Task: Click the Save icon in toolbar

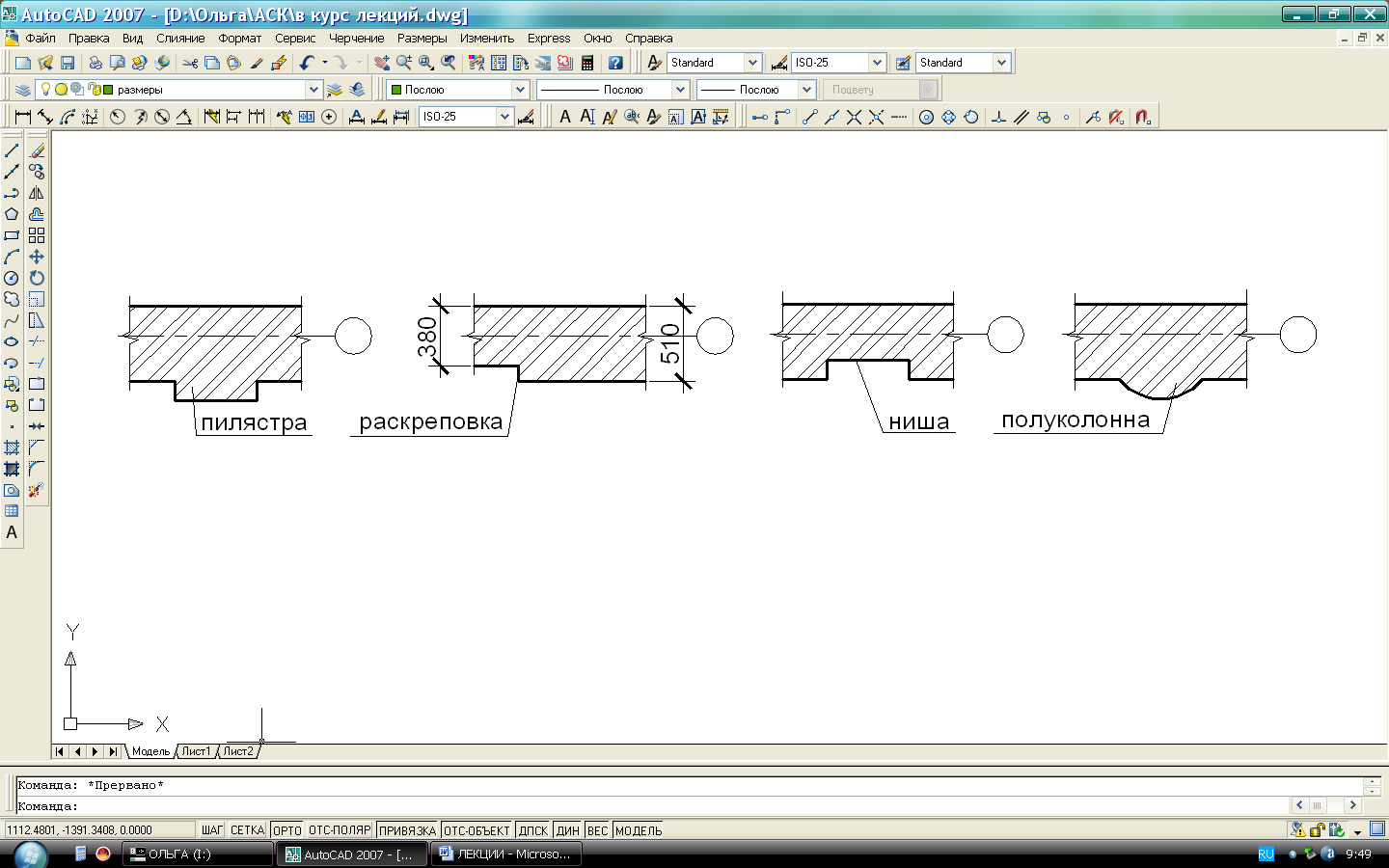Action: (68, 63)
